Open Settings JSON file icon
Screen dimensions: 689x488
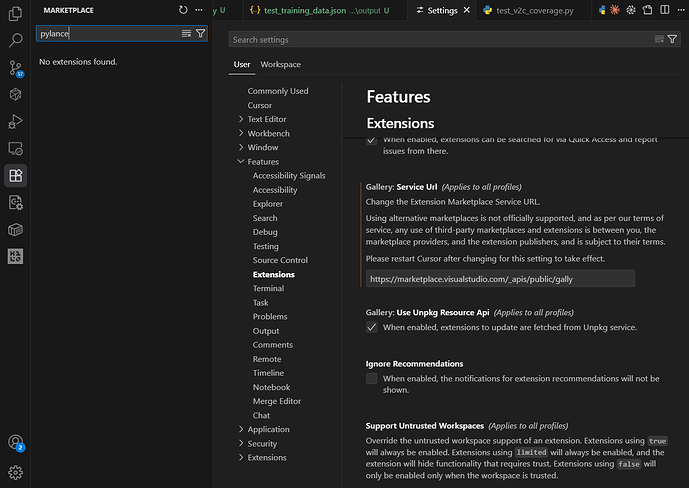(647, 10)
